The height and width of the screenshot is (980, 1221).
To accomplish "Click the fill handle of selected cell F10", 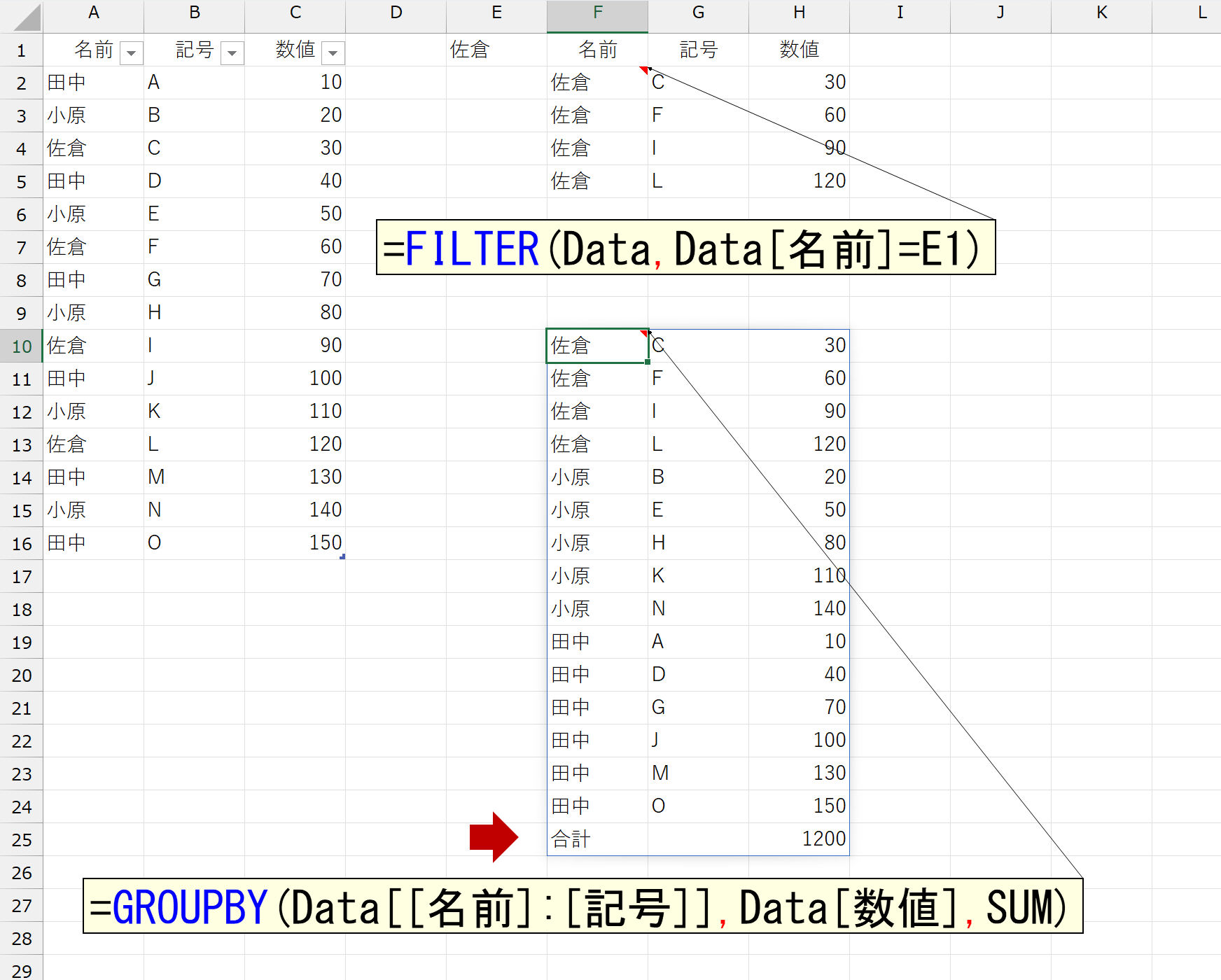I will [x=648, y=362].
